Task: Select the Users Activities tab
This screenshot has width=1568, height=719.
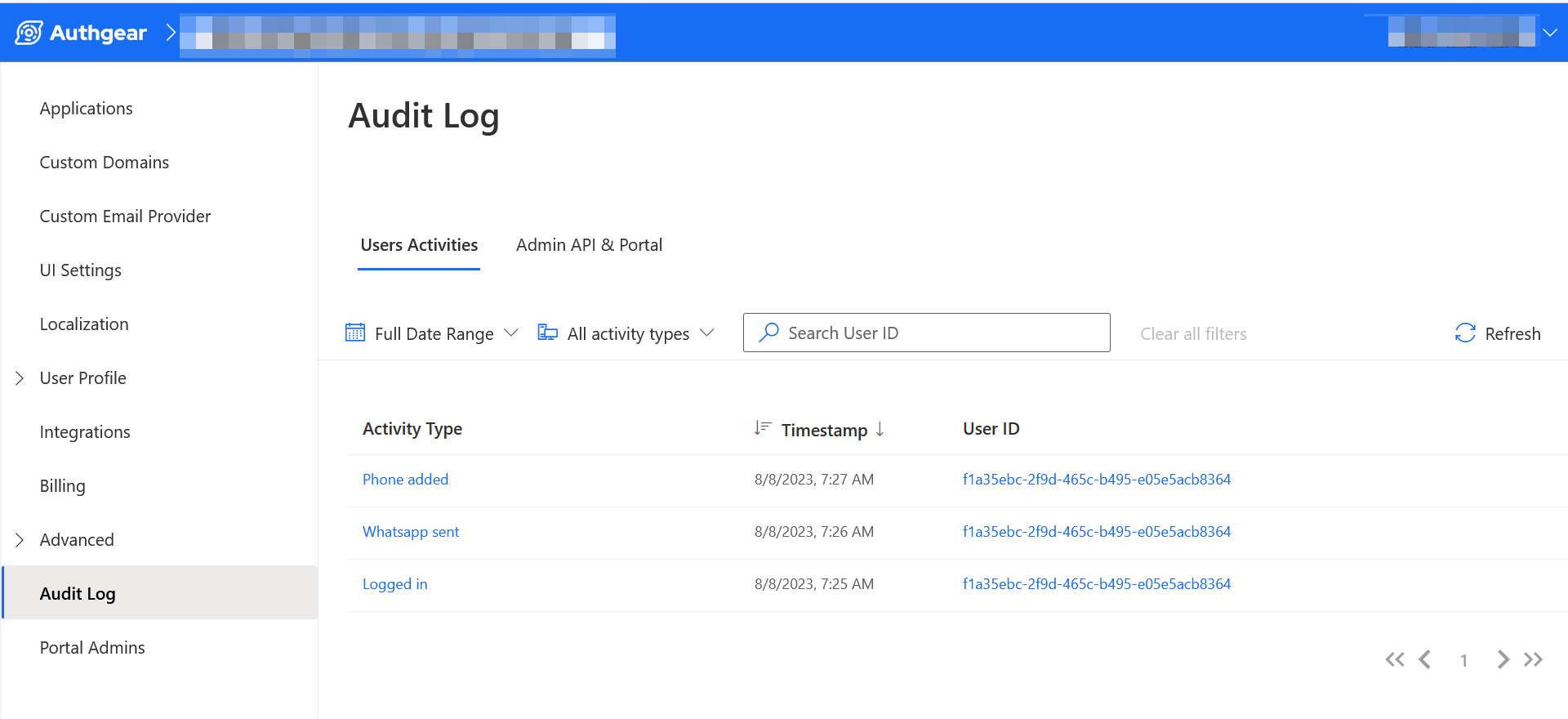Action: tap(419, 245)
